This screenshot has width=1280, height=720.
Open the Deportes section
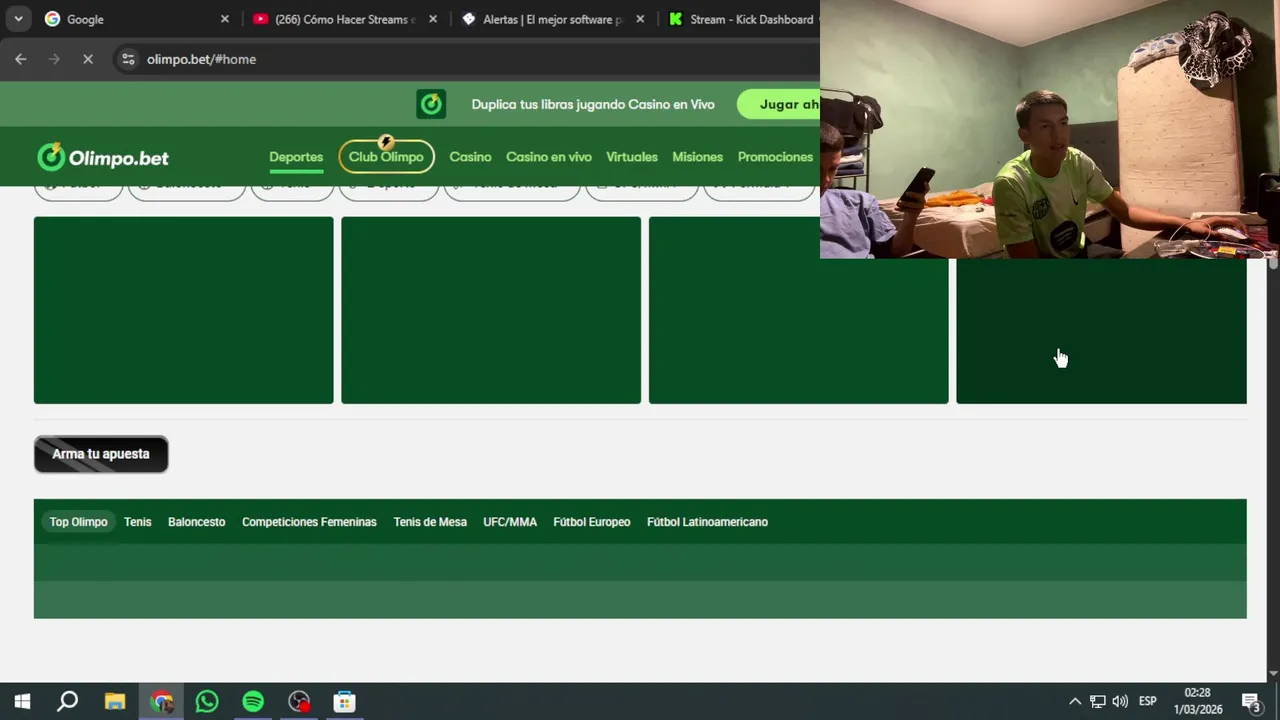(x=296, y=157)
